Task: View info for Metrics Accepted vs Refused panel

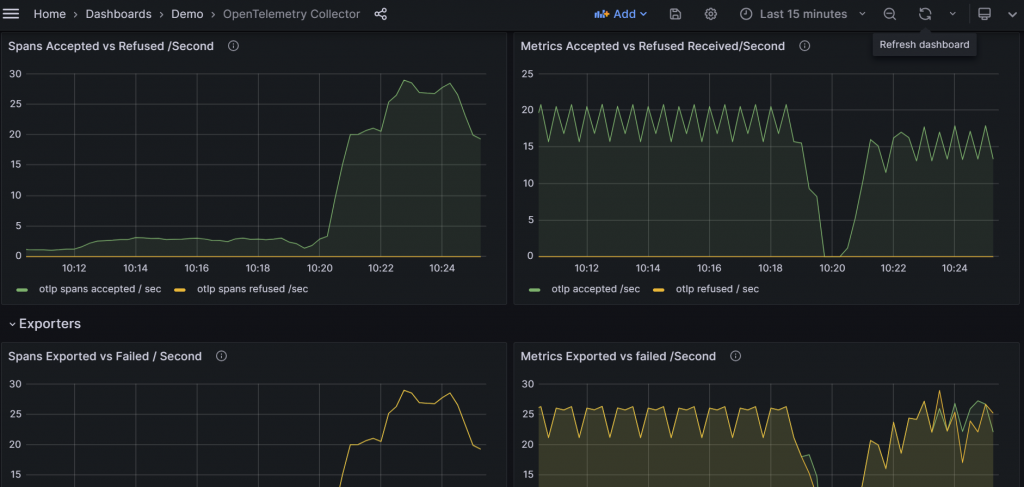Action: [x=805, y=46]
